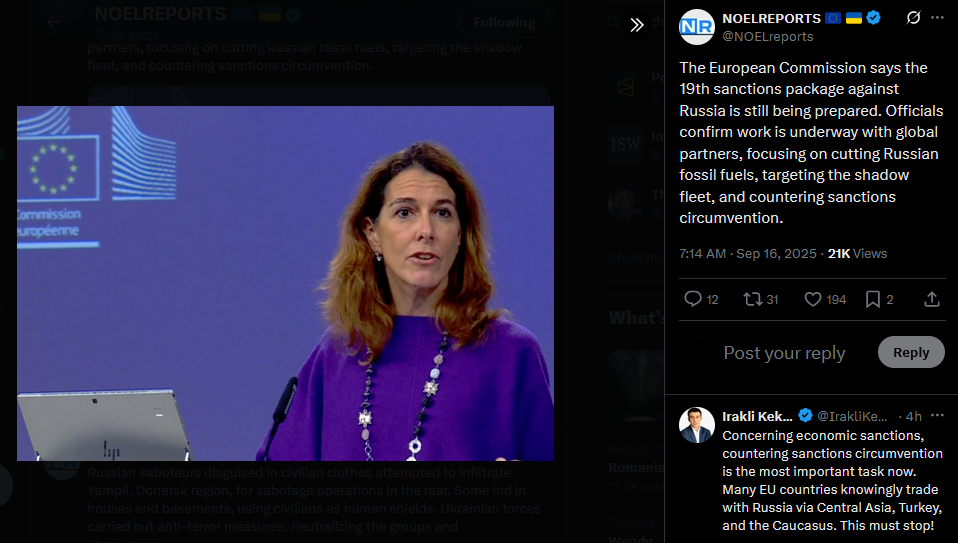This screenshot has height=543, width=958.
Task: Open Irakli Kek's profile avatar
Action: point(697,425)
